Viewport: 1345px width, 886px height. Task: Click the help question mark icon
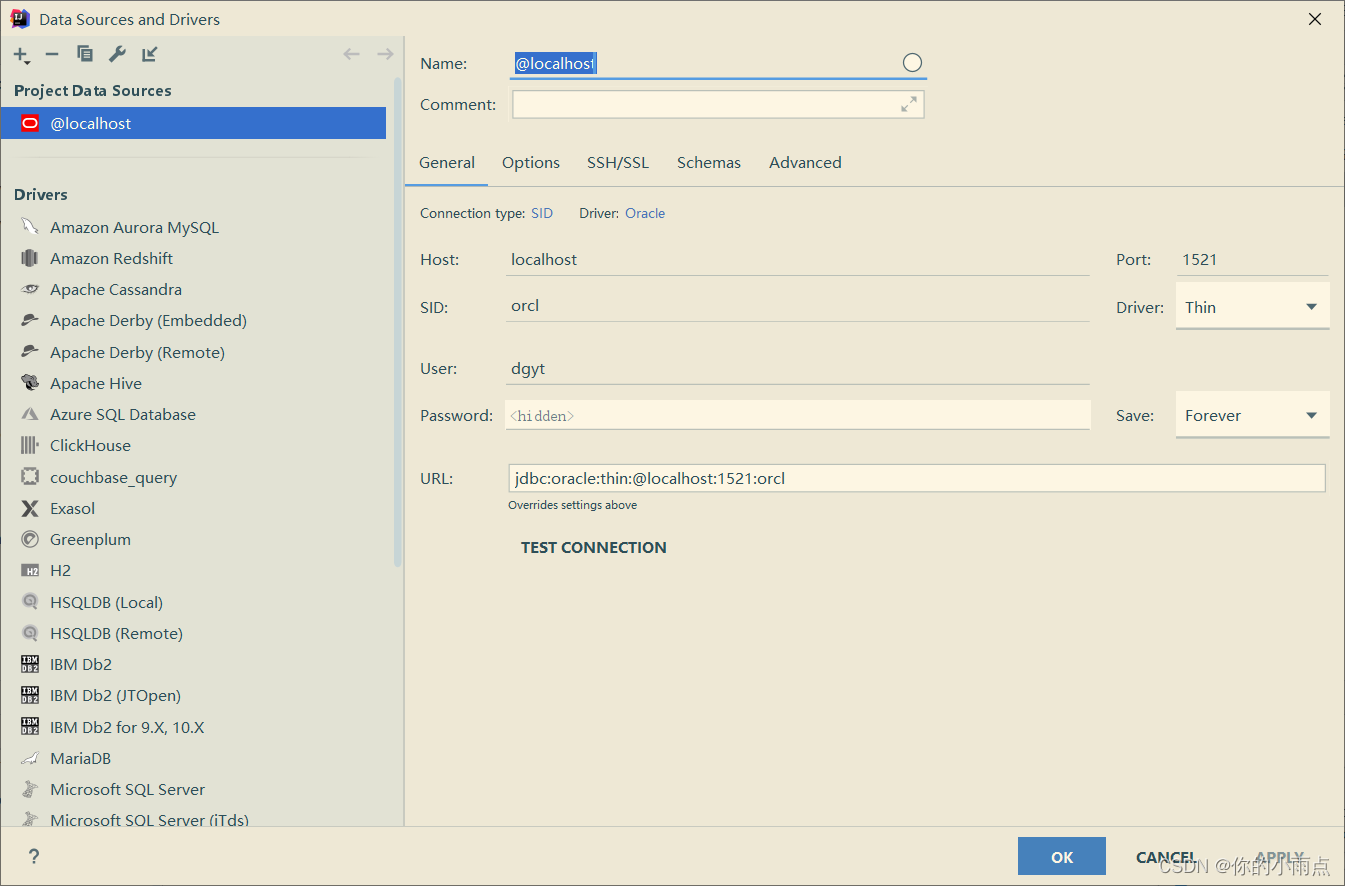[x=34, y=857]
